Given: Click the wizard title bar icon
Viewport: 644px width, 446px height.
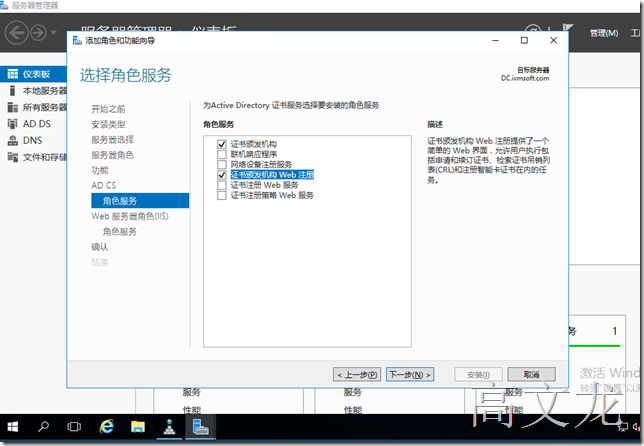Looking at the screenshot, I should tap(77, 40).
